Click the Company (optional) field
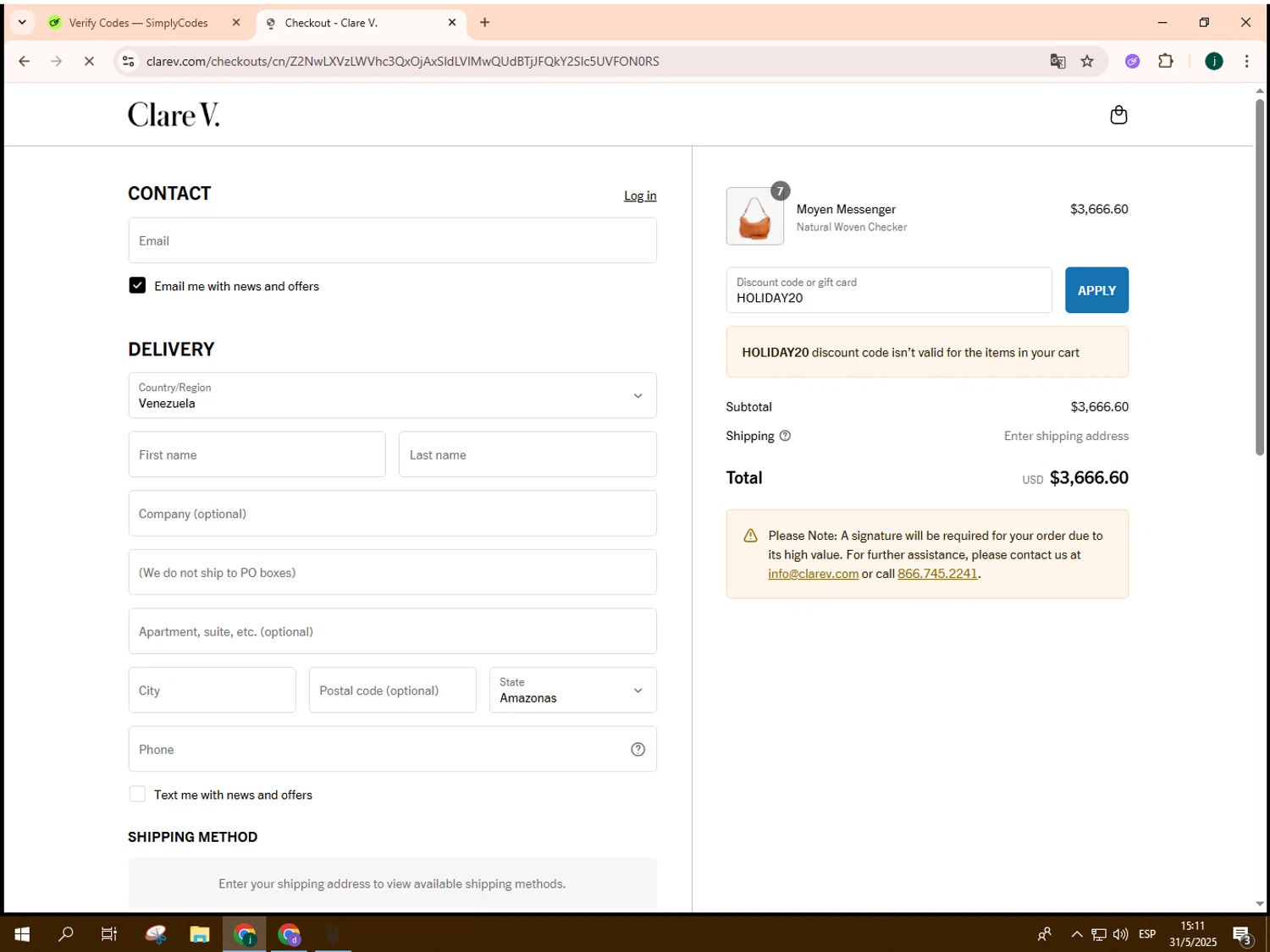This screenshot has width=1270, height=952. click(x=392, y=514)
